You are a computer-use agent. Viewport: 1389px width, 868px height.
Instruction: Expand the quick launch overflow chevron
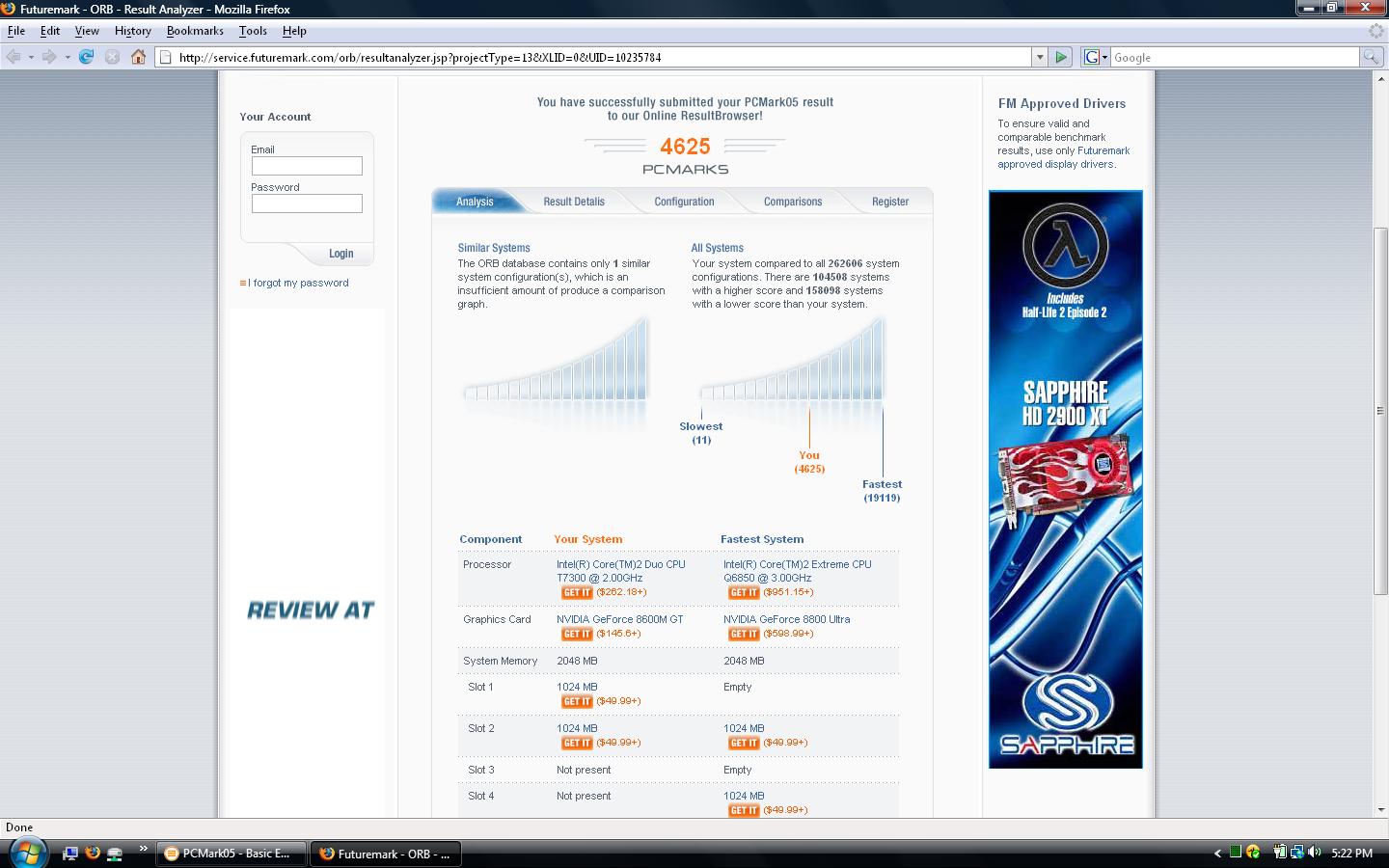[143, 850]
